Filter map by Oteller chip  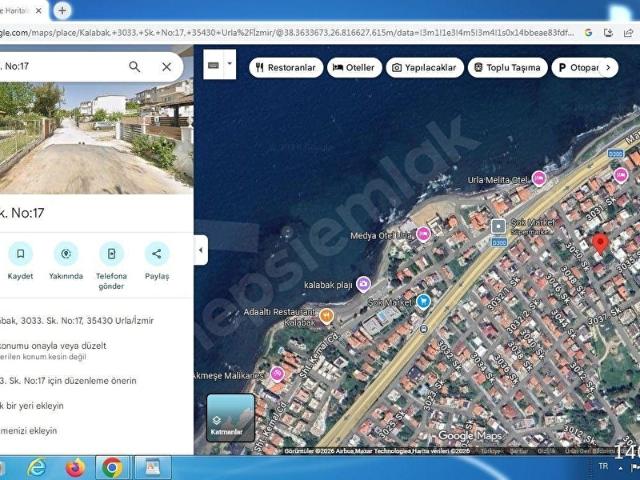coord(354,68)
